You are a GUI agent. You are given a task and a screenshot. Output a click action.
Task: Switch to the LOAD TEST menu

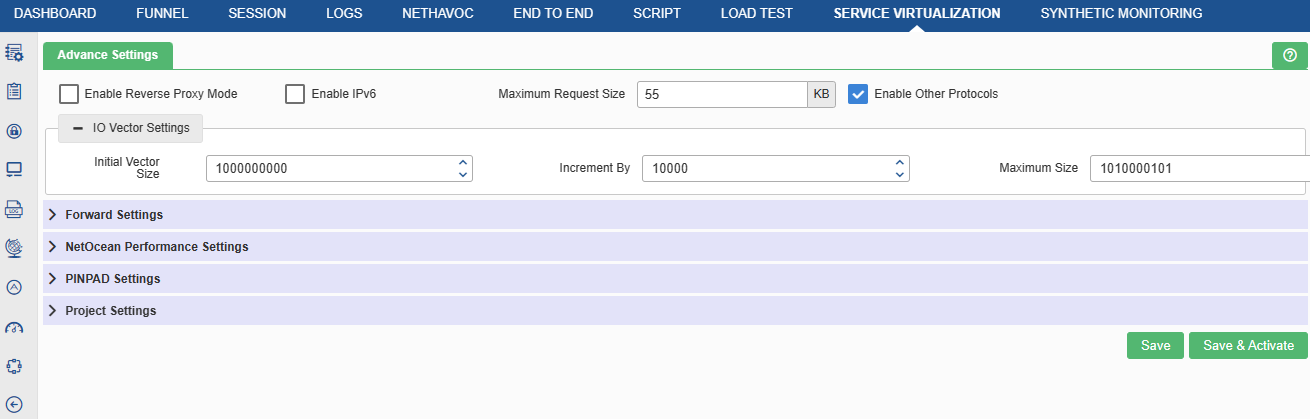click(756, 14)
